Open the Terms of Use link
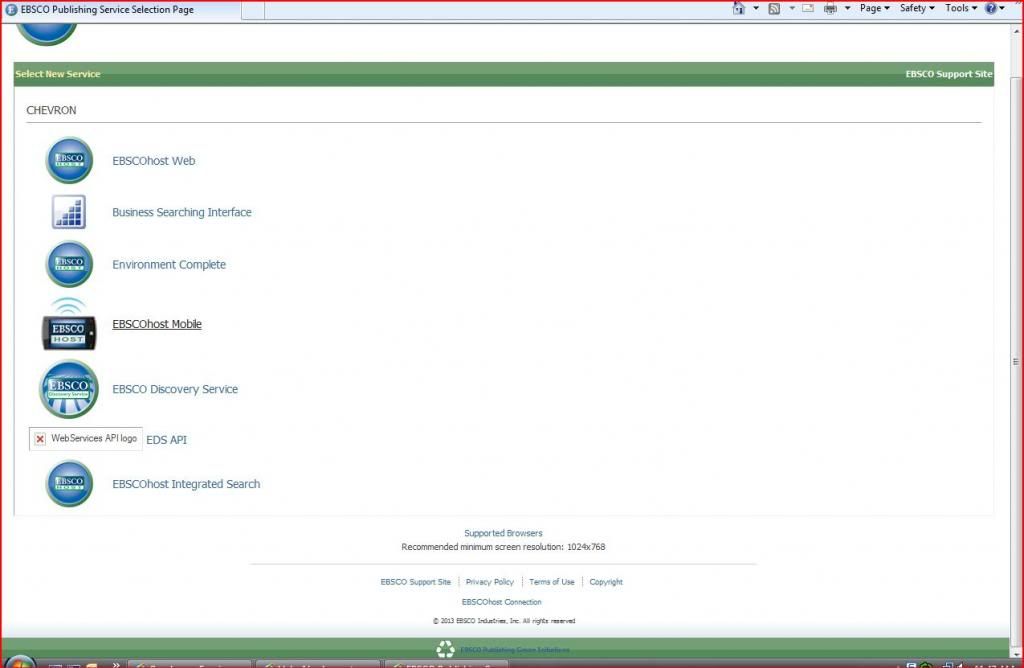Screen dimensions: 1024x668 click(x=552, y=582)
